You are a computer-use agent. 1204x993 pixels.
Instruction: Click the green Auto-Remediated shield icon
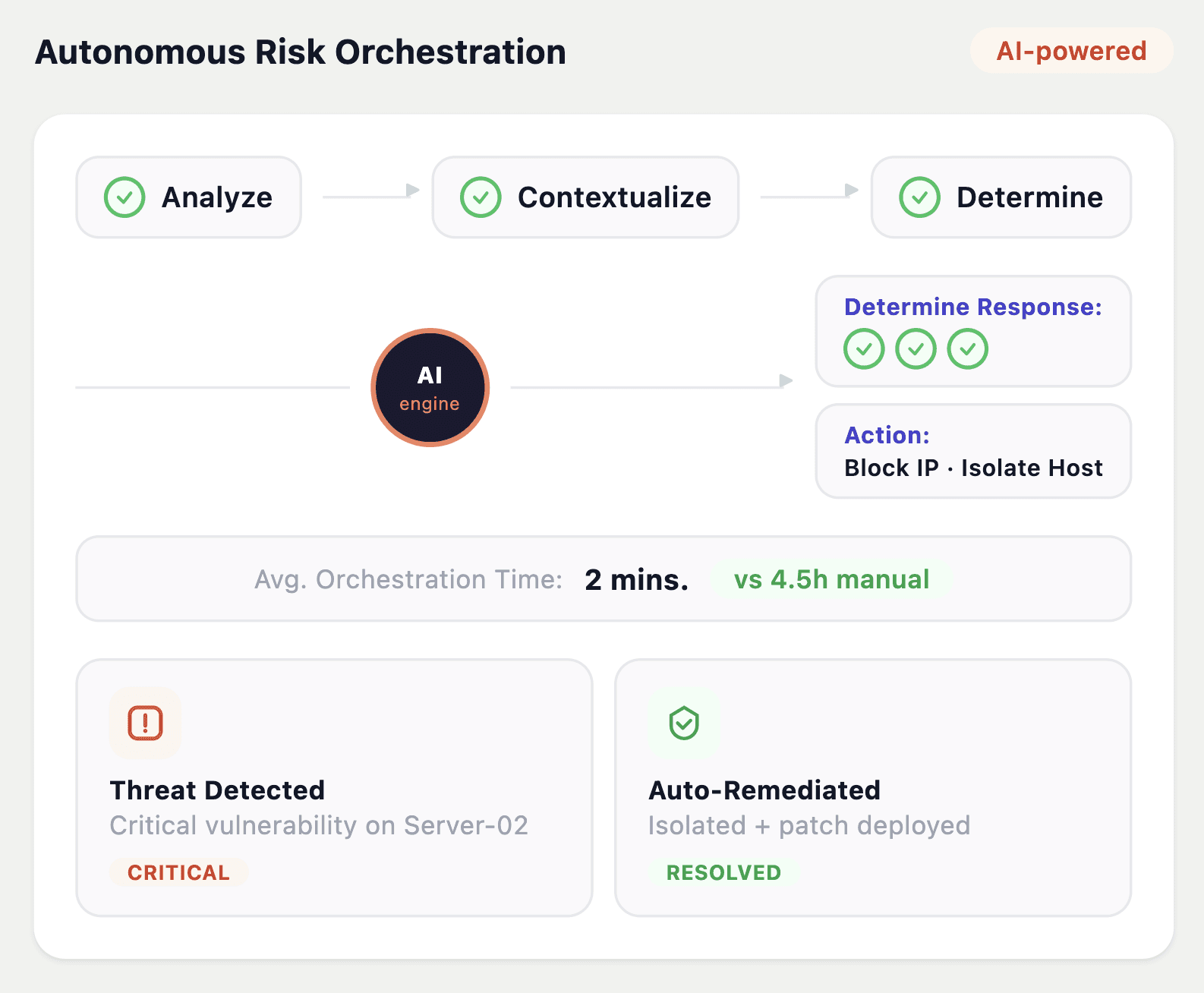tap(684, 723)
